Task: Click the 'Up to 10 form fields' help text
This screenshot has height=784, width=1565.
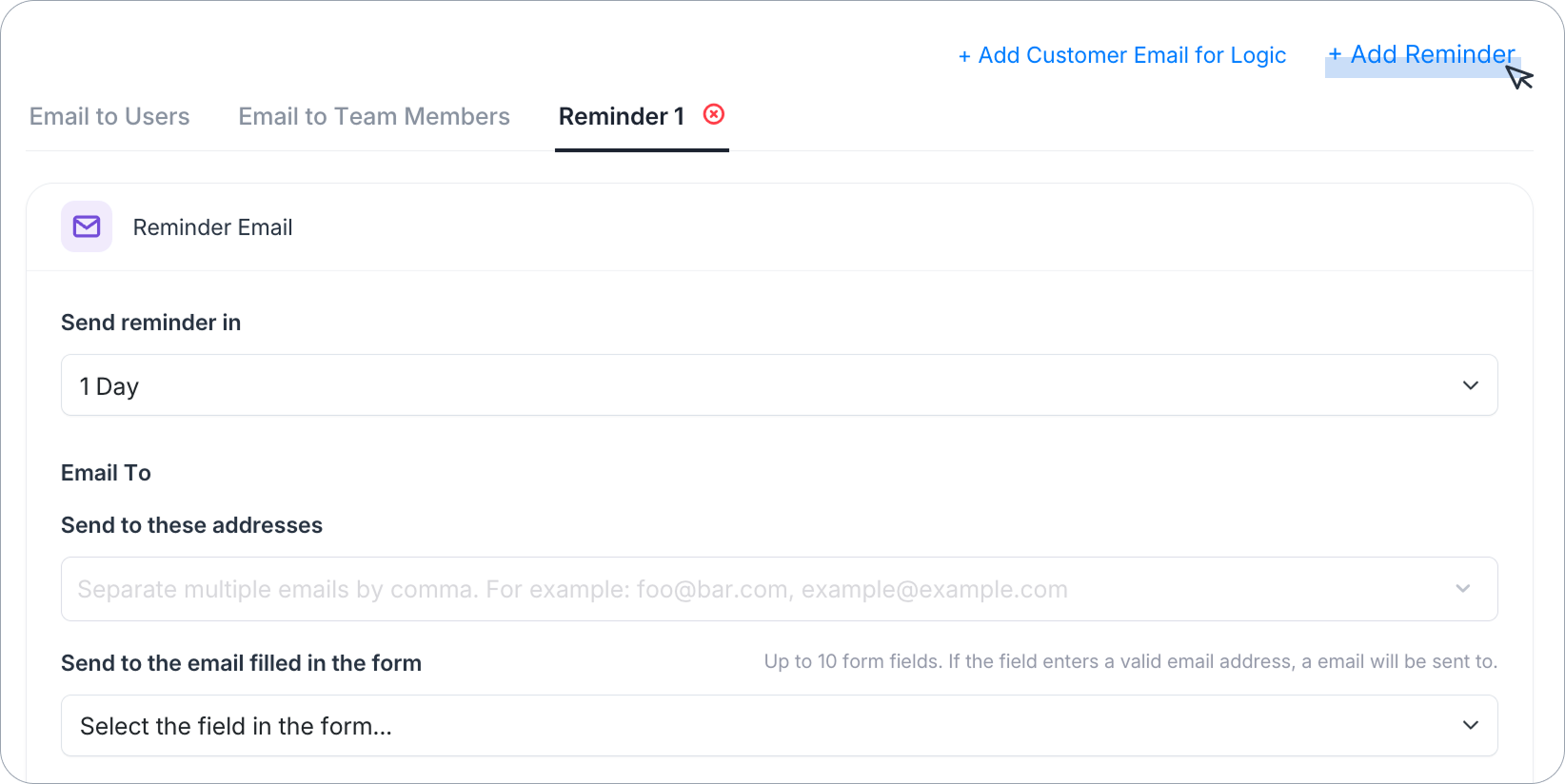Action: [1131, 661]
